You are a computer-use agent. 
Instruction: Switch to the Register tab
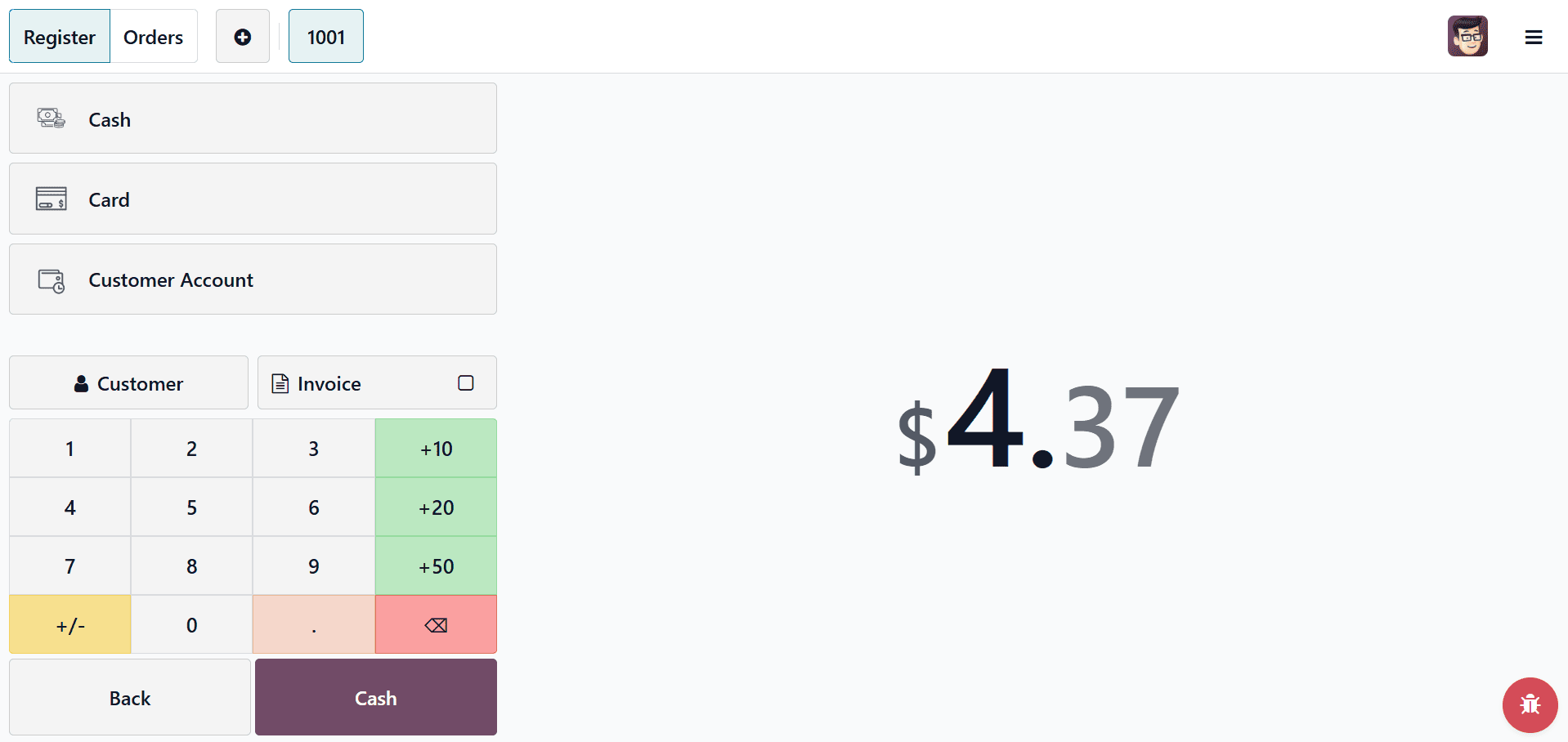click(59, 36)
